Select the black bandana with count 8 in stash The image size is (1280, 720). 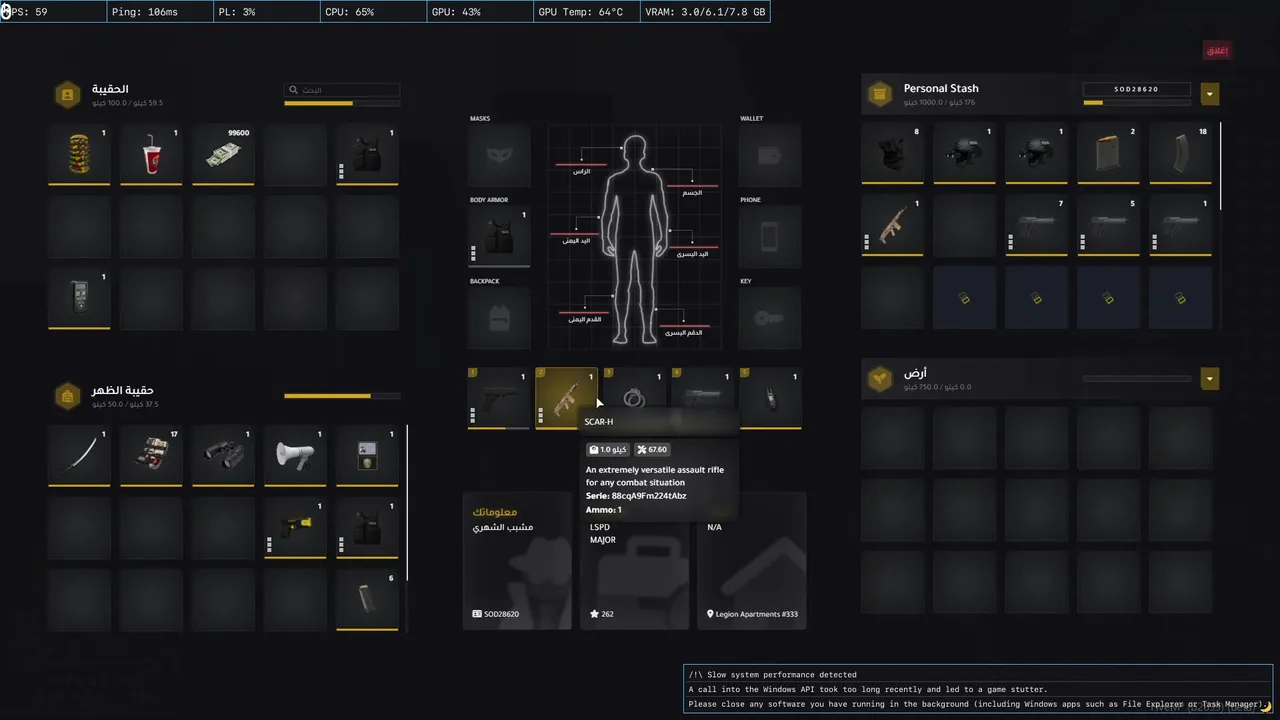coord(893,154)
